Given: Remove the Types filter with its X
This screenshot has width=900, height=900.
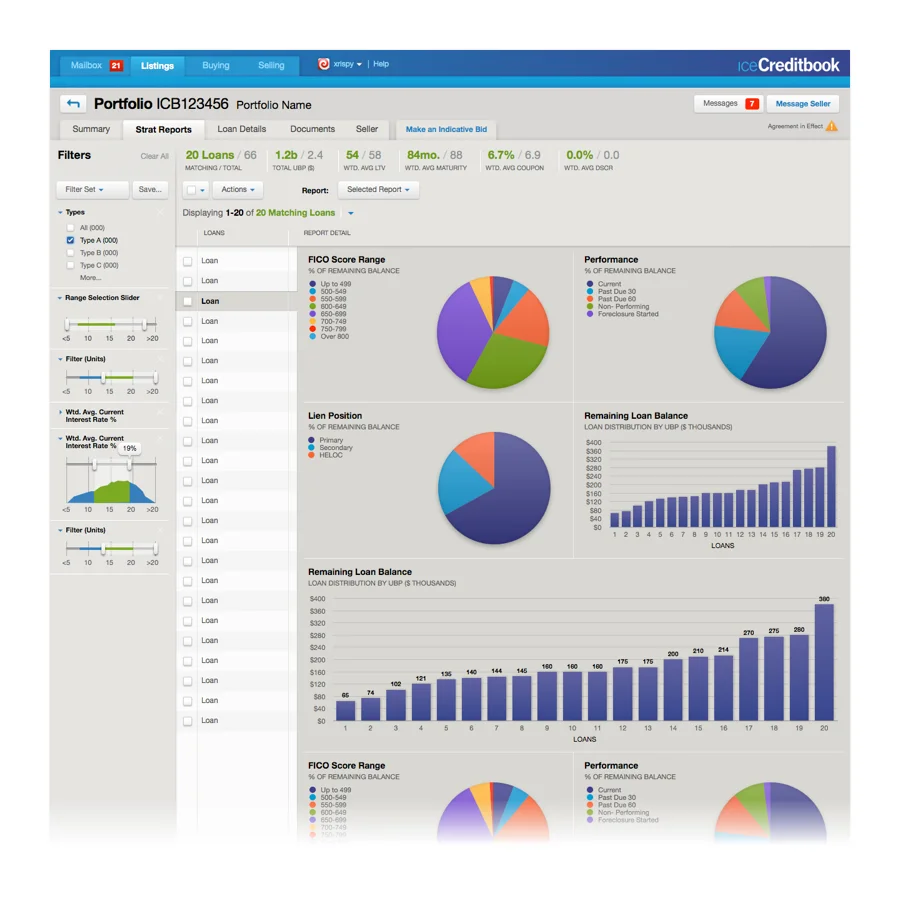Looking at the screenshot, I should click(161, 212).
